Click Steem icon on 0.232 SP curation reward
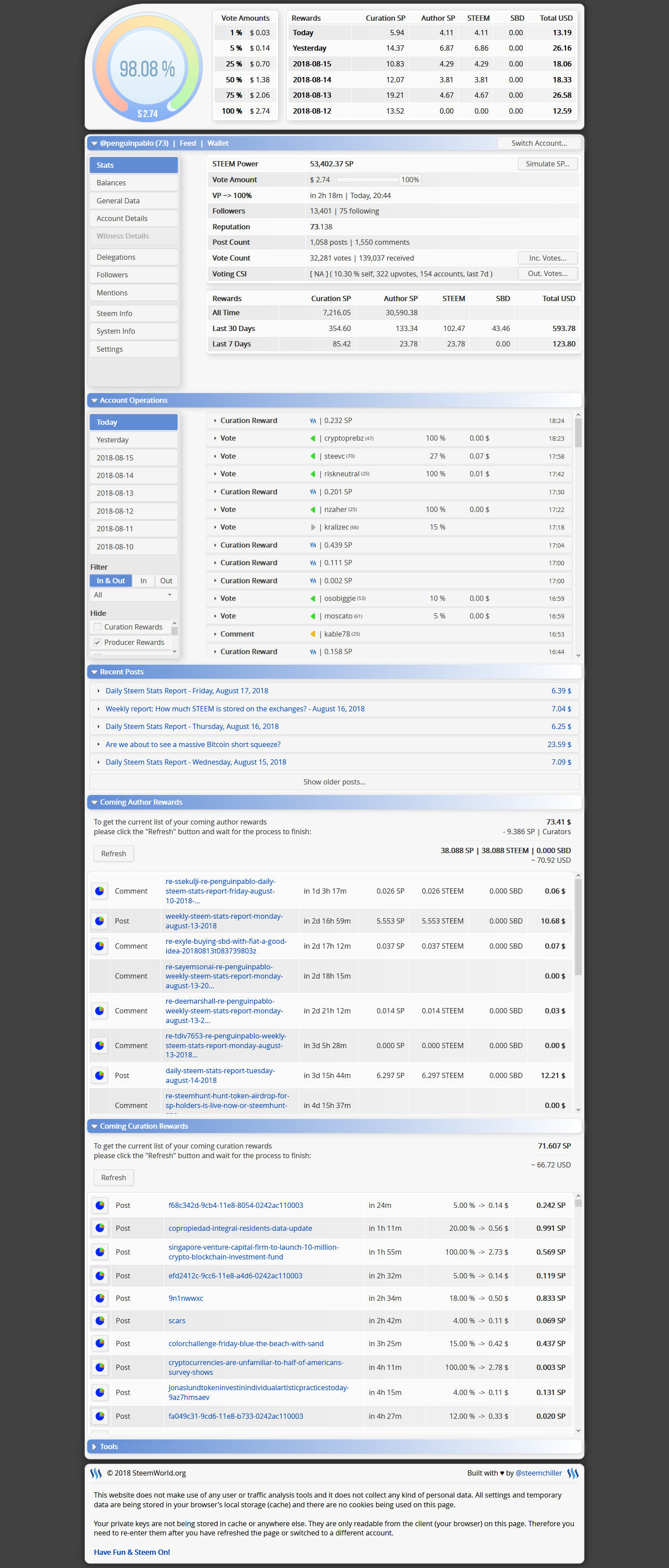Screen dimensions: 669x1568 [x=313, y=420]
